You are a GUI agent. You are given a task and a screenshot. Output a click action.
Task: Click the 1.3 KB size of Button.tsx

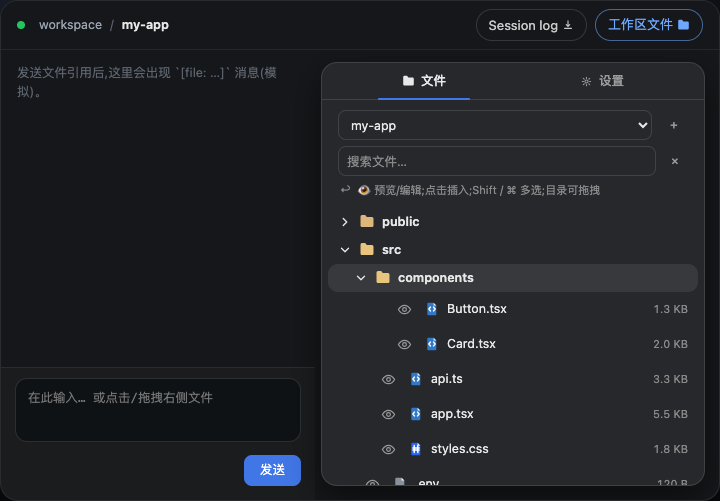click(670, 310)
